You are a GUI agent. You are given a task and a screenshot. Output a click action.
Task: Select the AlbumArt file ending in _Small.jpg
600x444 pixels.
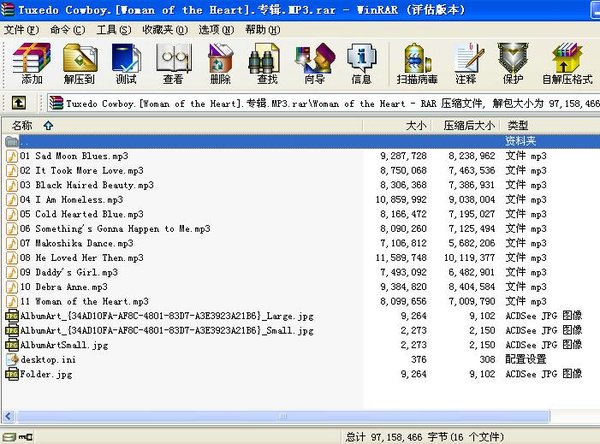(x=167, y=331)
